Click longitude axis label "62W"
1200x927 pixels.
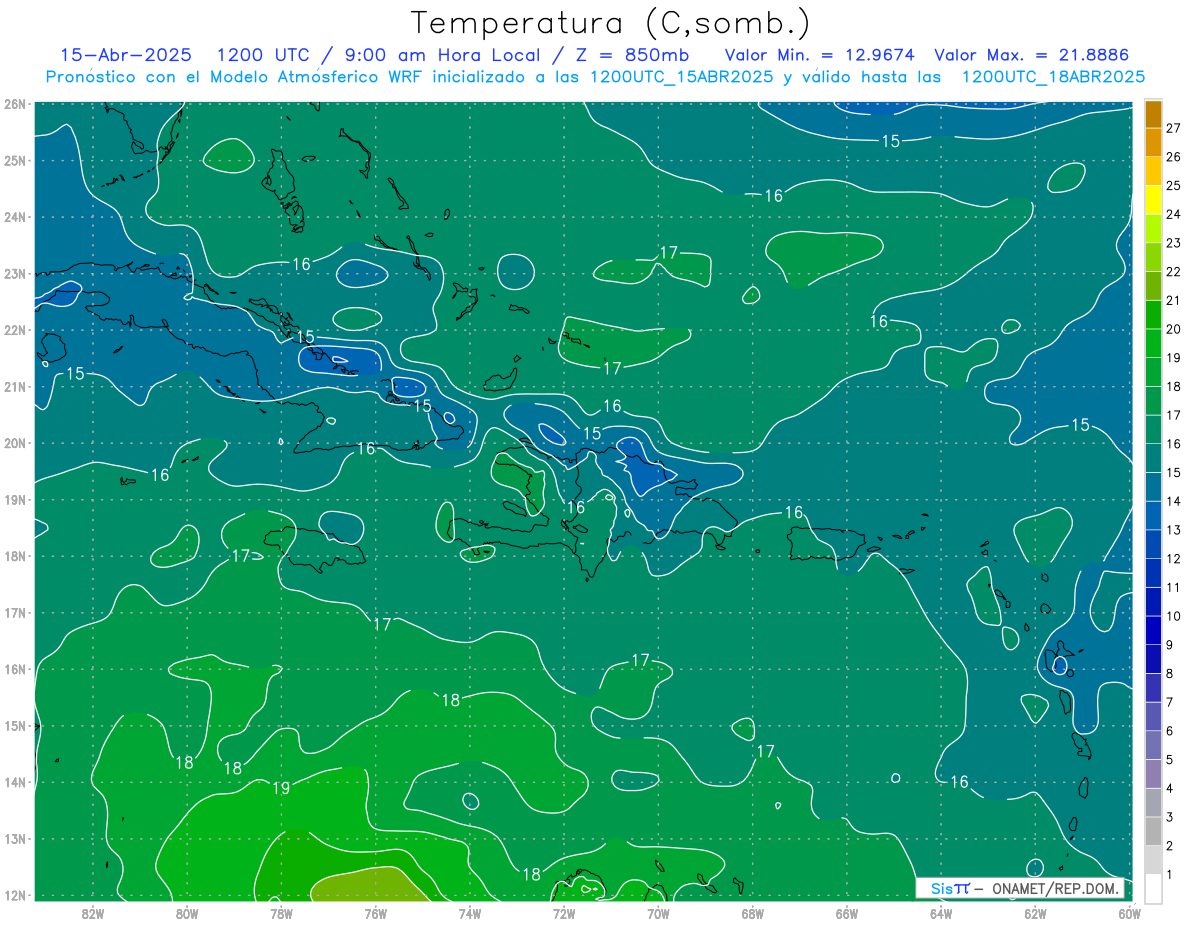tap(1036, 913)
